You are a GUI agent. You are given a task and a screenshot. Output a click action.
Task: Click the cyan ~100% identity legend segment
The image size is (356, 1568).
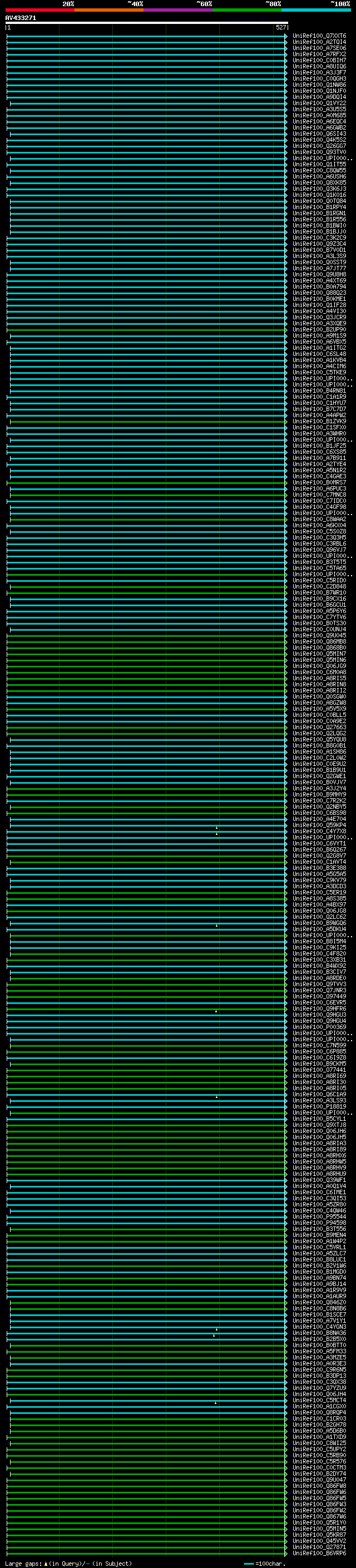(315, 10)
